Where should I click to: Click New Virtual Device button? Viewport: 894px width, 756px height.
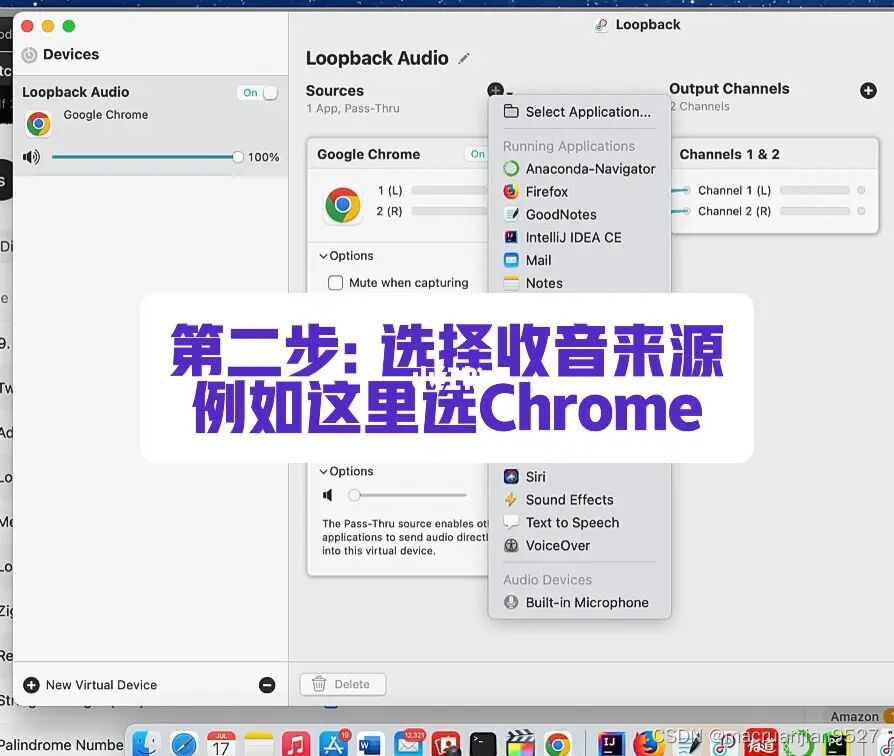(x=90, y=685)
